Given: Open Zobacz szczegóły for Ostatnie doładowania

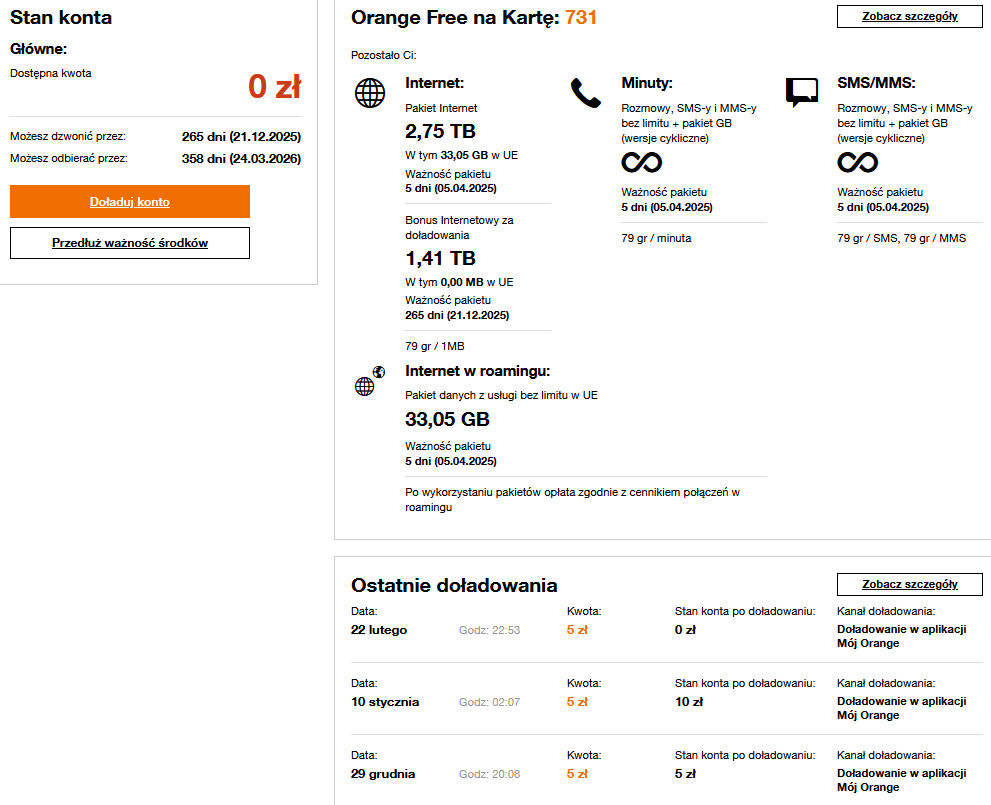Looking at the screenshot, I should (x=910, y=584).
